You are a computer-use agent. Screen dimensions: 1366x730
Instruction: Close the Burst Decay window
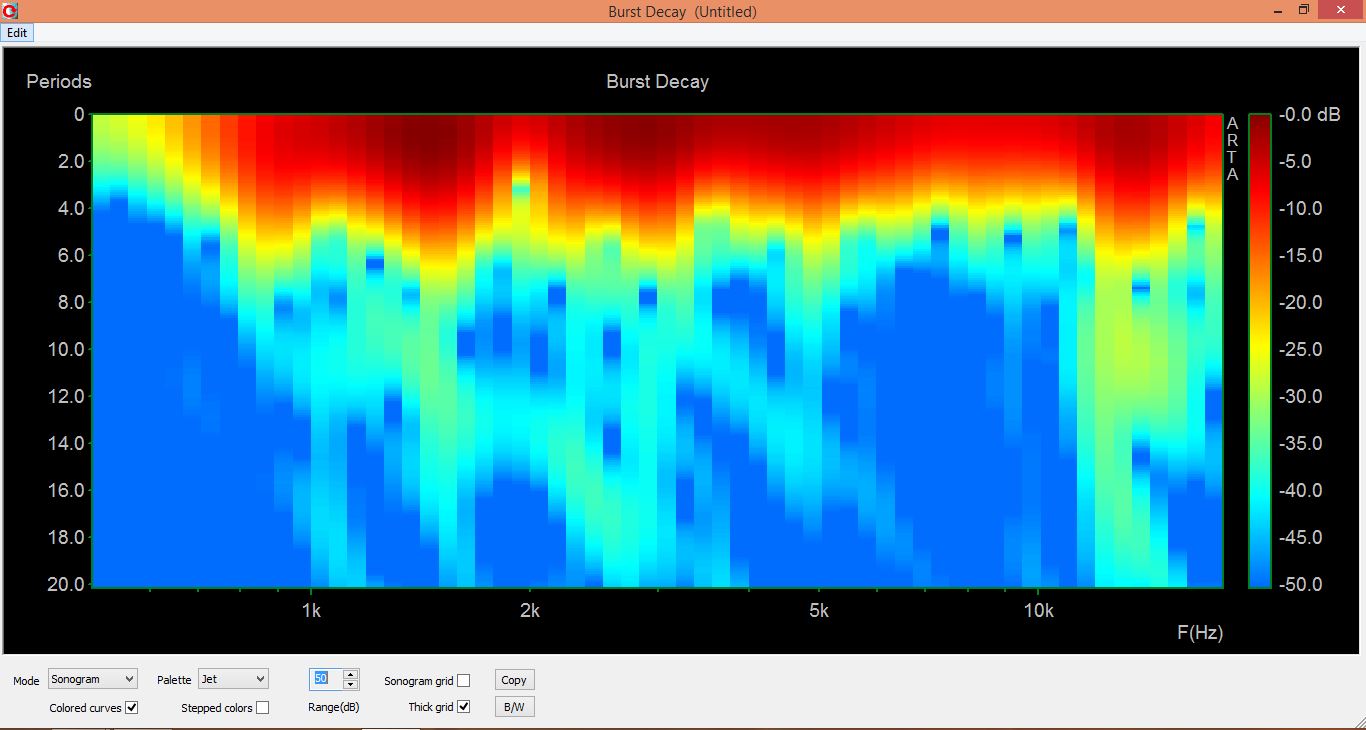point(1339,10)
